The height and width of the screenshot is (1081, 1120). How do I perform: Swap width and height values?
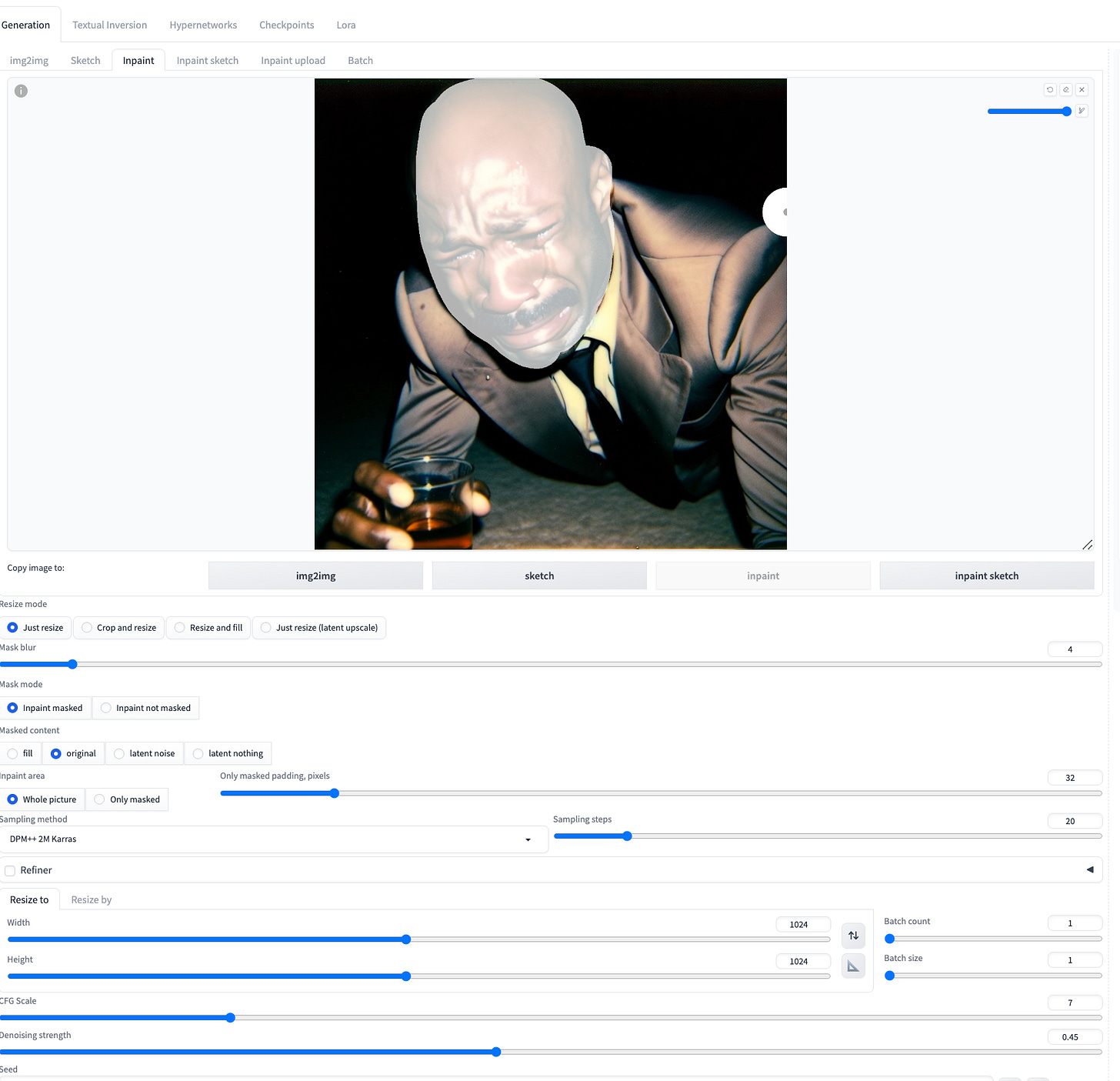(x=853, y=936)
